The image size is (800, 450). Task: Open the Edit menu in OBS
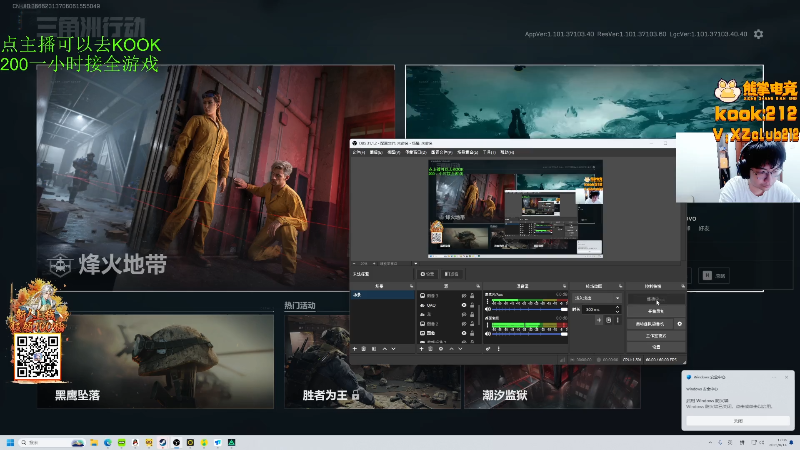376,152
